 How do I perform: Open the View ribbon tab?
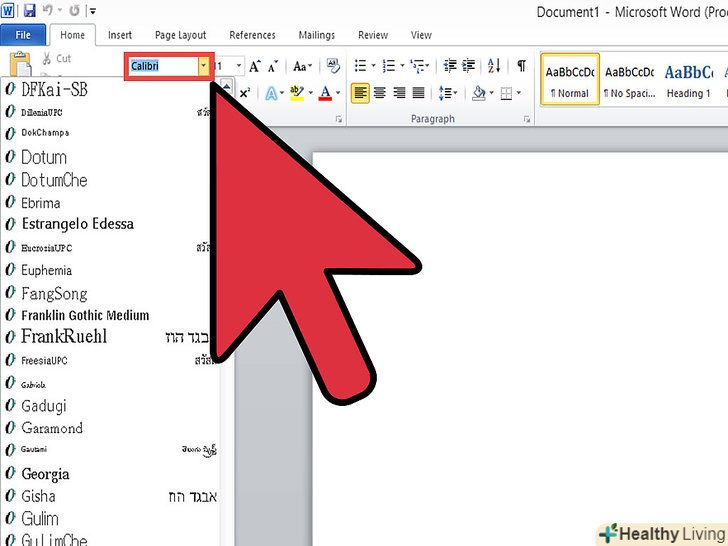tap(421, 35)
